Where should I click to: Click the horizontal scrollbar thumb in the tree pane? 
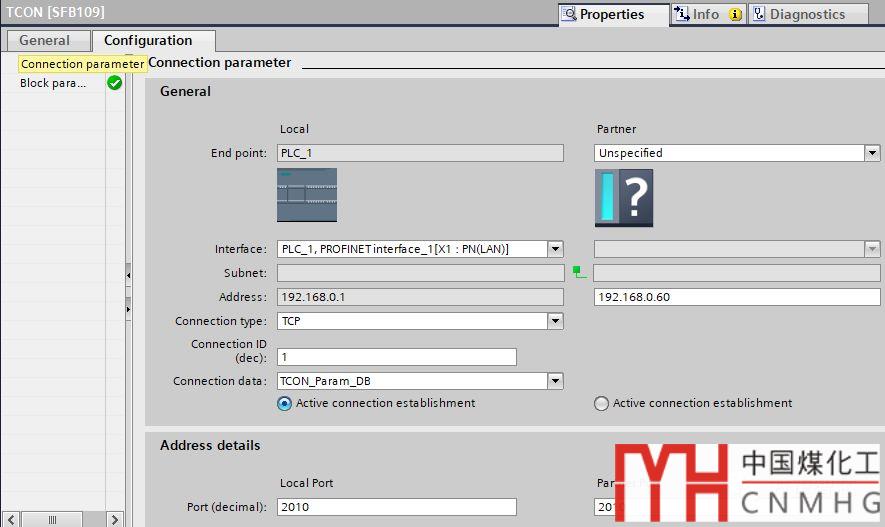(x=52, y=520)
